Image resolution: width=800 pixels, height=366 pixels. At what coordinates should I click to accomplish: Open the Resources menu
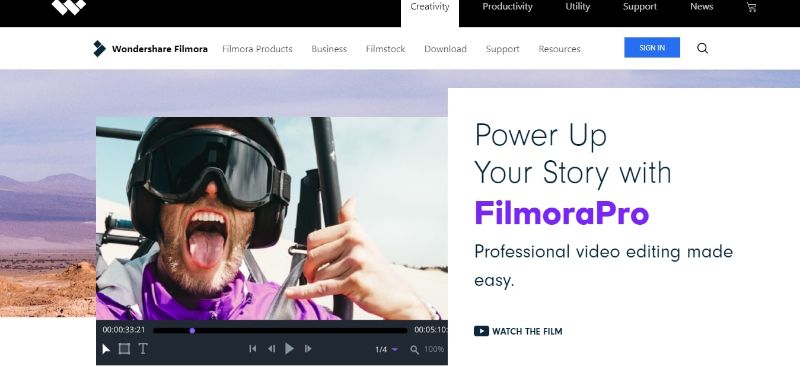(x=559, y=49)
